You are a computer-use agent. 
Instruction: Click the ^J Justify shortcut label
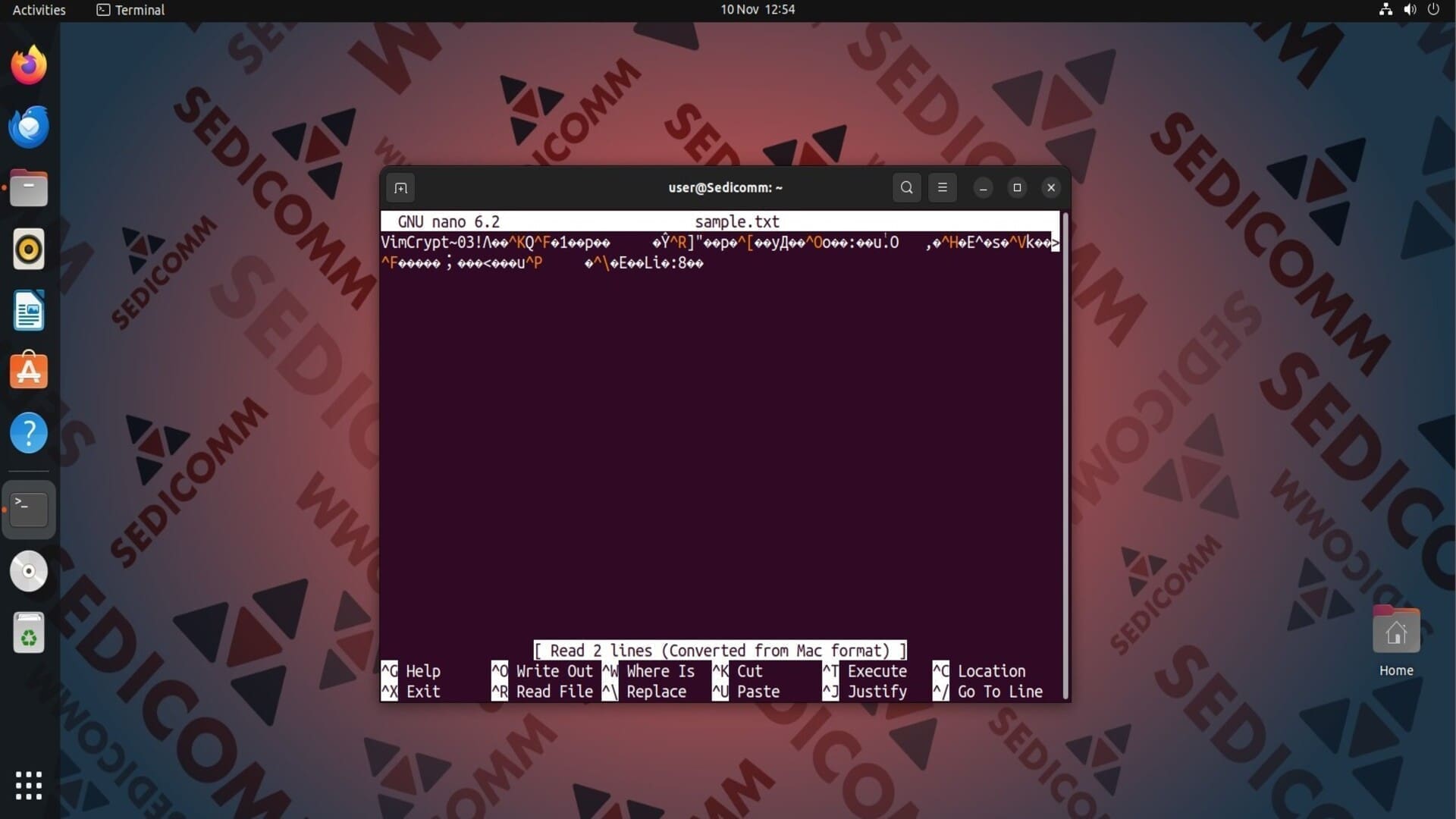click(864, 692)
